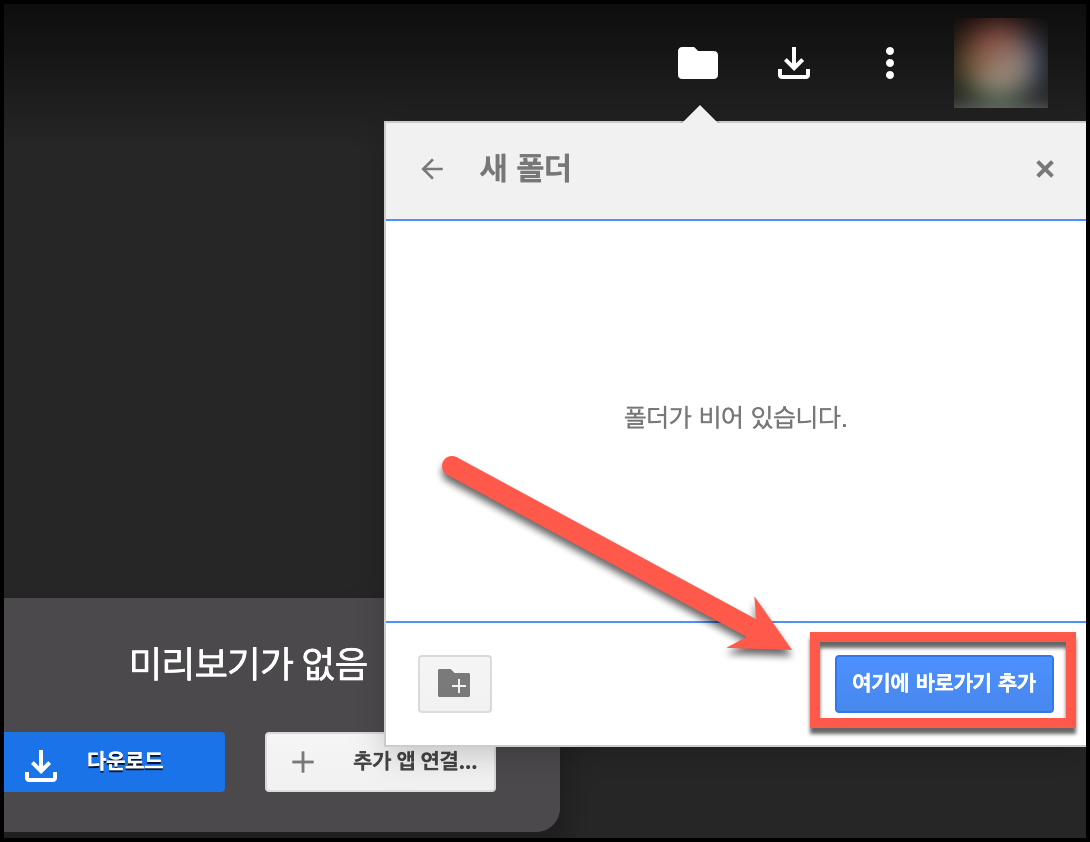Open account options via profile picture
Image resolution: width=1090 pixels, height=842 pixels.
coord(1000,63)
